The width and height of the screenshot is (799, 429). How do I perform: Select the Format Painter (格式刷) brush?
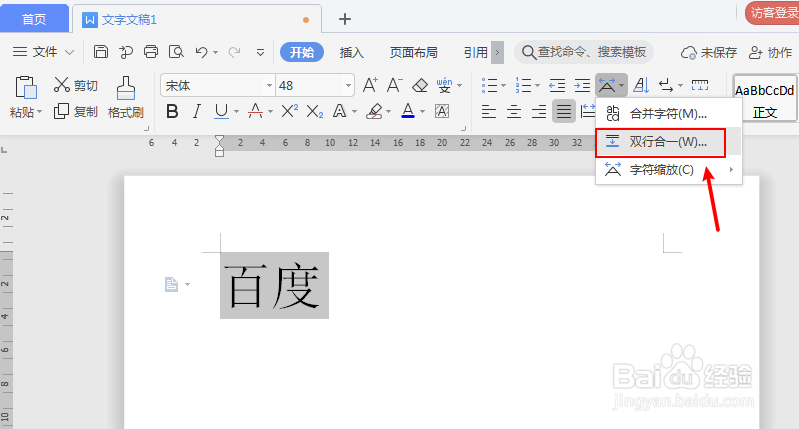(x=125, y=98)
